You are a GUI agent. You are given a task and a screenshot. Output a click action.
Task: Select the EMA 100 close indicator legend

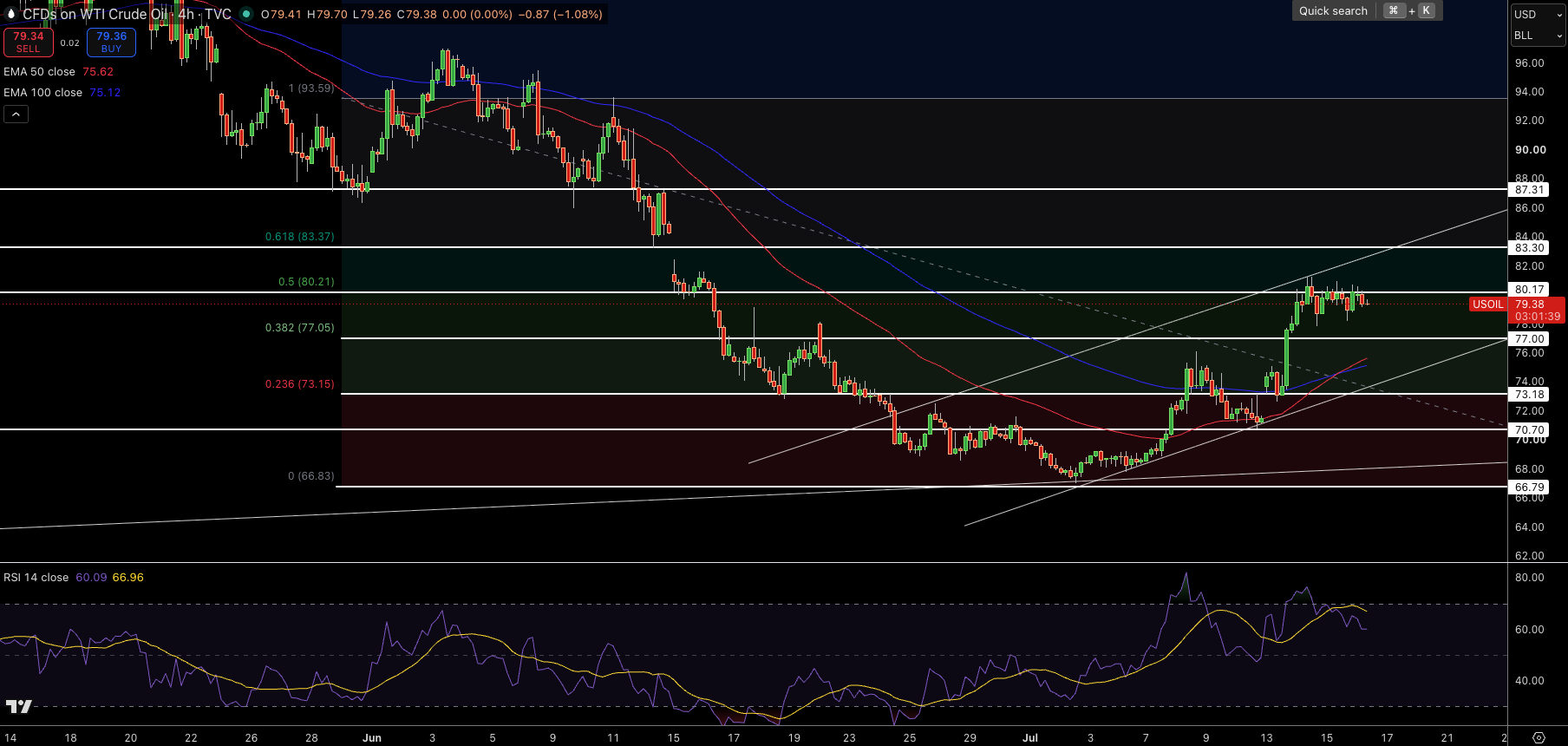[x=42, y=93]
